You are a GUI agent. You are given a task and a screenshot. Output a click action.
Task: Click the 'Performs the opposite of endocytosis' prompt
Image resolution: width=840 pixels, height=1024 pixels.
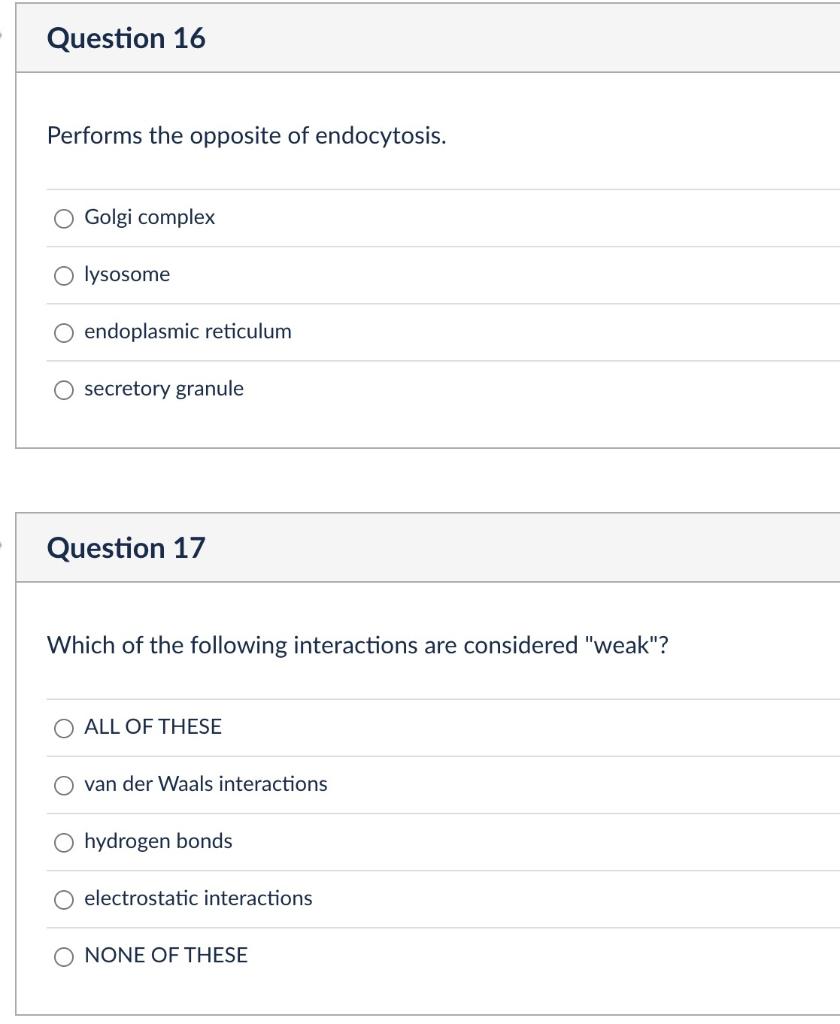coord(246,135)
